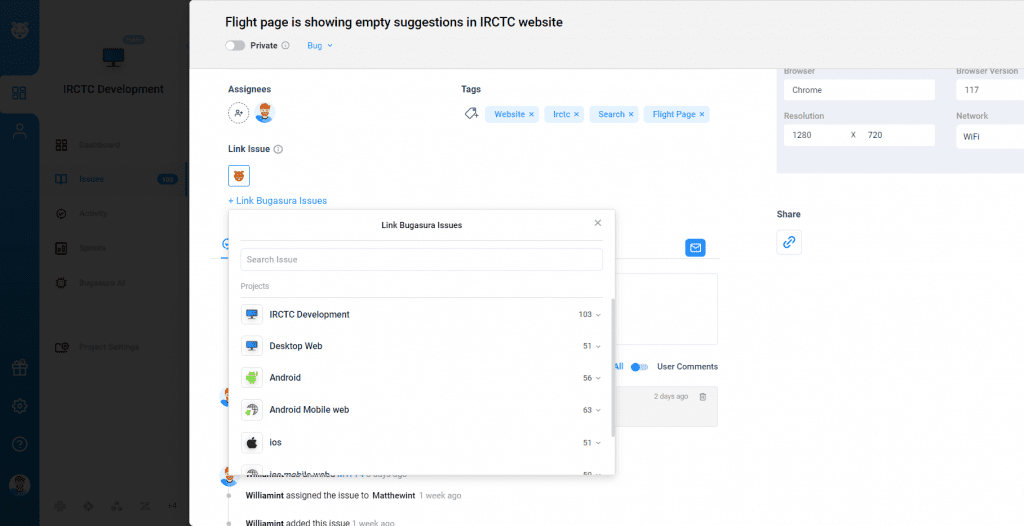Click the Apple ios project icon
Viewport: 1024px width, 526px height.
[252, 442]
